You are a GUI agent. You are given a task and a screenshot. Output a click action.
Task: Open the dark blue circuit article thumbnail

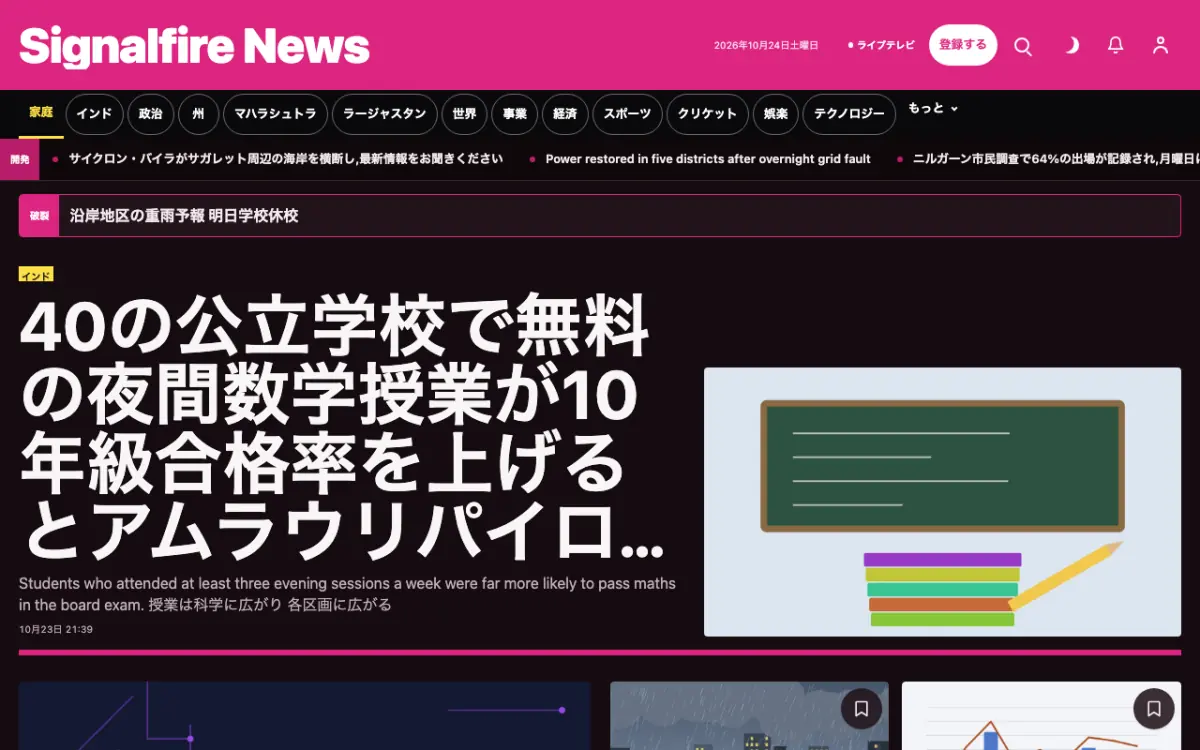(x=305, y=716)
